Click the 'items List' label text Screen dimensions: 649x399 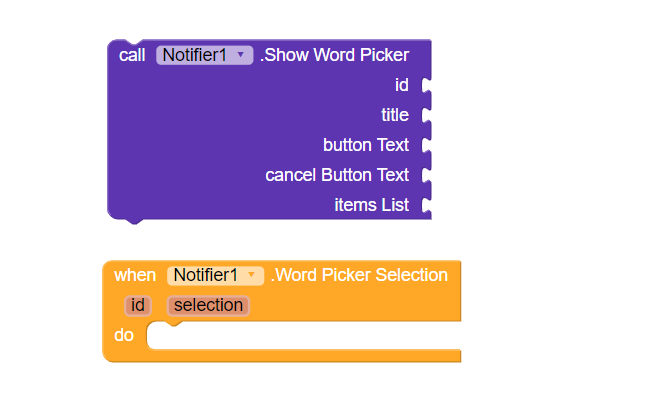coord(372,205)
